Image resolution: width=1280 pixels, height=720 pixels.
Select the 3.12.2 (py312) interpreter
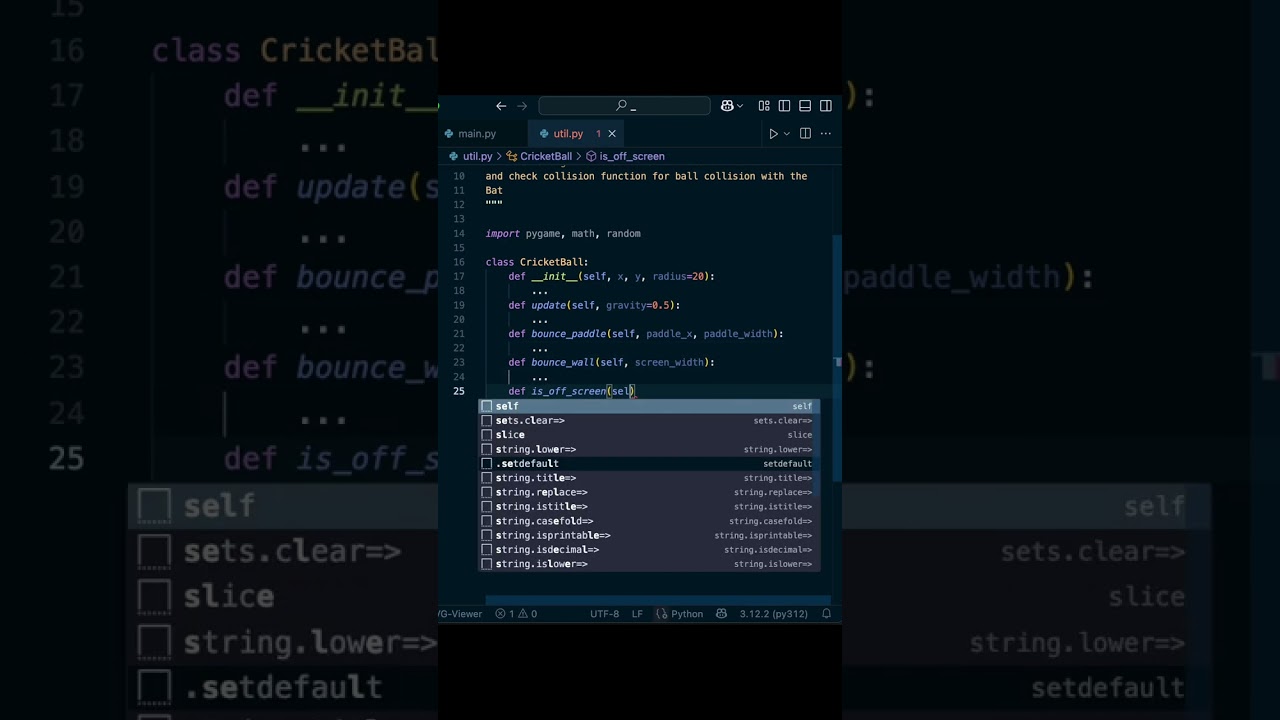coord(773,614)
